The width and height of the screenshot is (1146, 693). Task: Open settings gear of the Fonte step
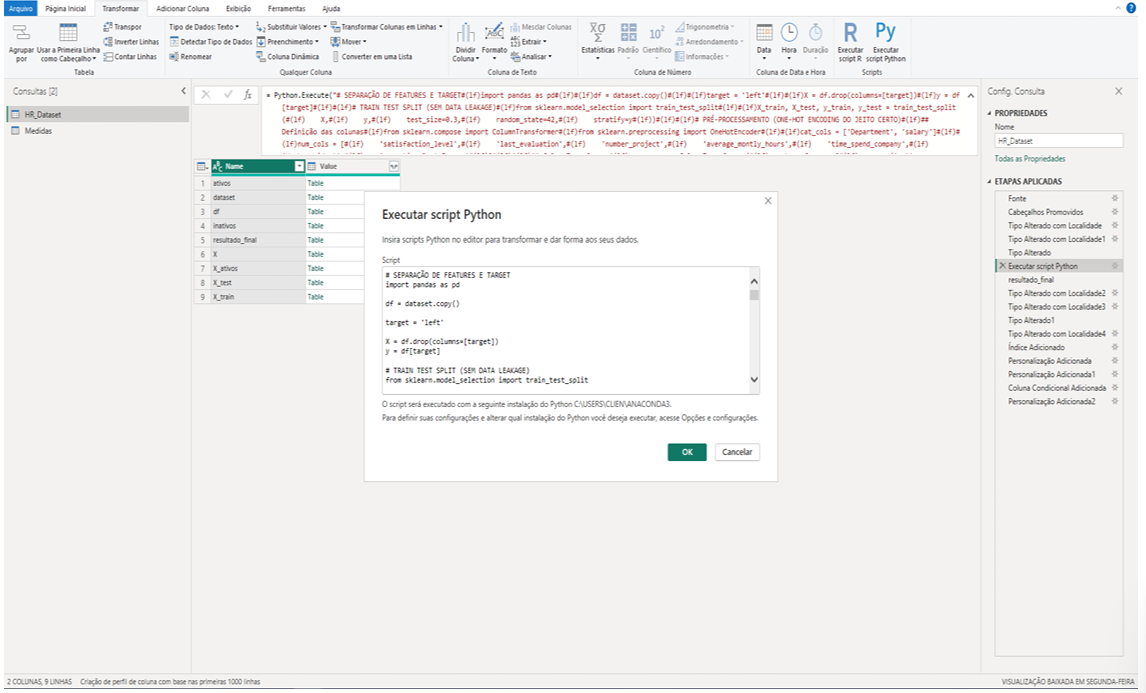tap(1115, 198)
